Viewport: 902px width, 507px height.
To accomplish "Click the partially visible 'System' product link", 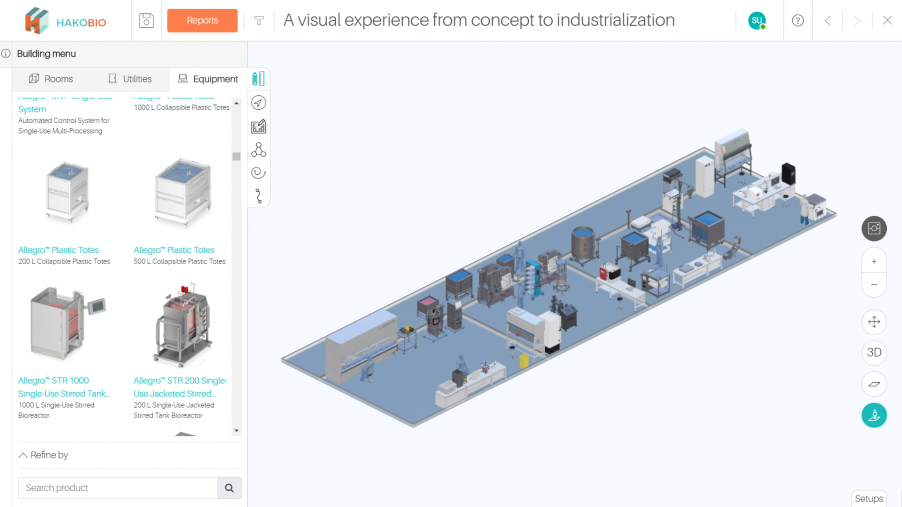I will 32,109.
